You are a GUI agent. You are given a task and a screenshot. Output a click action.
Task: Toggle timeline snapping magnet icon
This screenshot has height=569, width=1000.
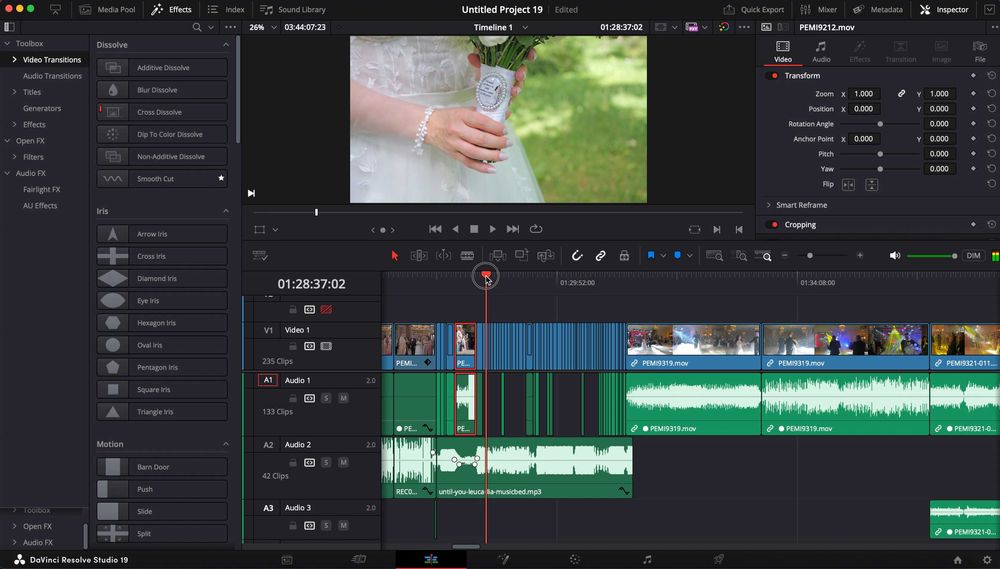[x=577, y=256]
